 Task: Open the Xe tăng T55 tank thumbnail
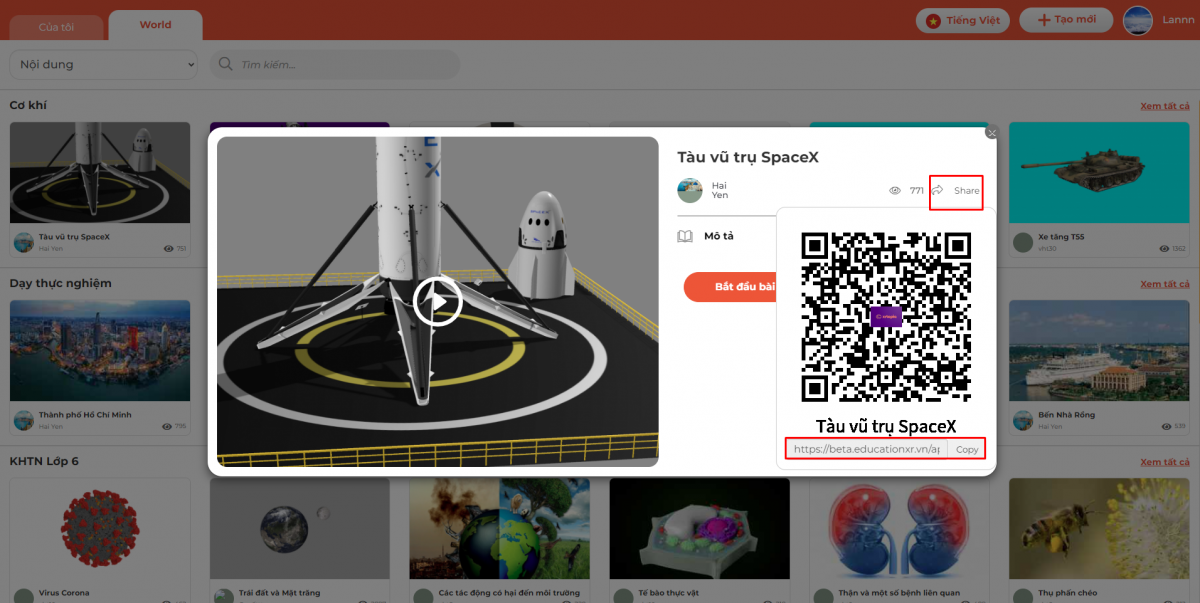coord(1099,172)
